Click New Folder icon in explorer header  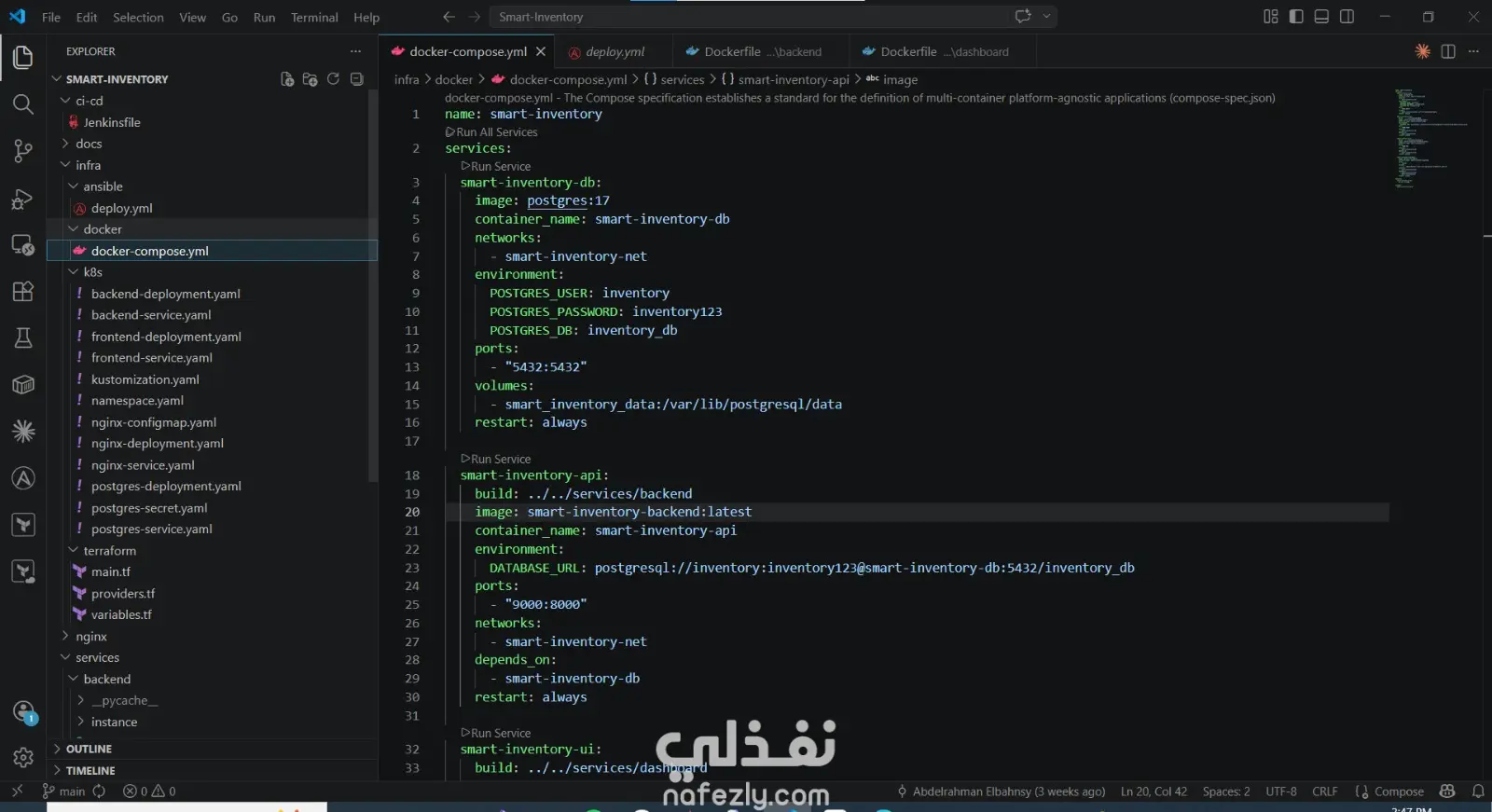click(311, 79)
